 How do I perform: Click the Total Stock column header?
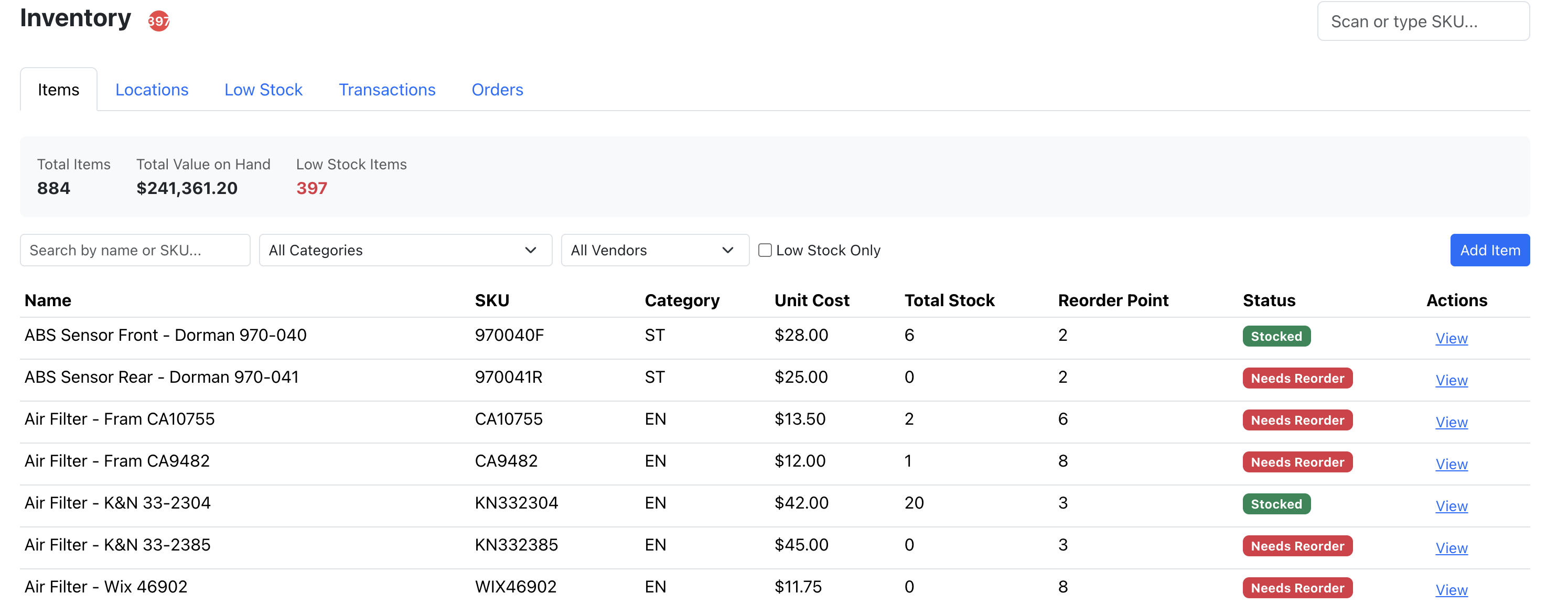[949, 301]
